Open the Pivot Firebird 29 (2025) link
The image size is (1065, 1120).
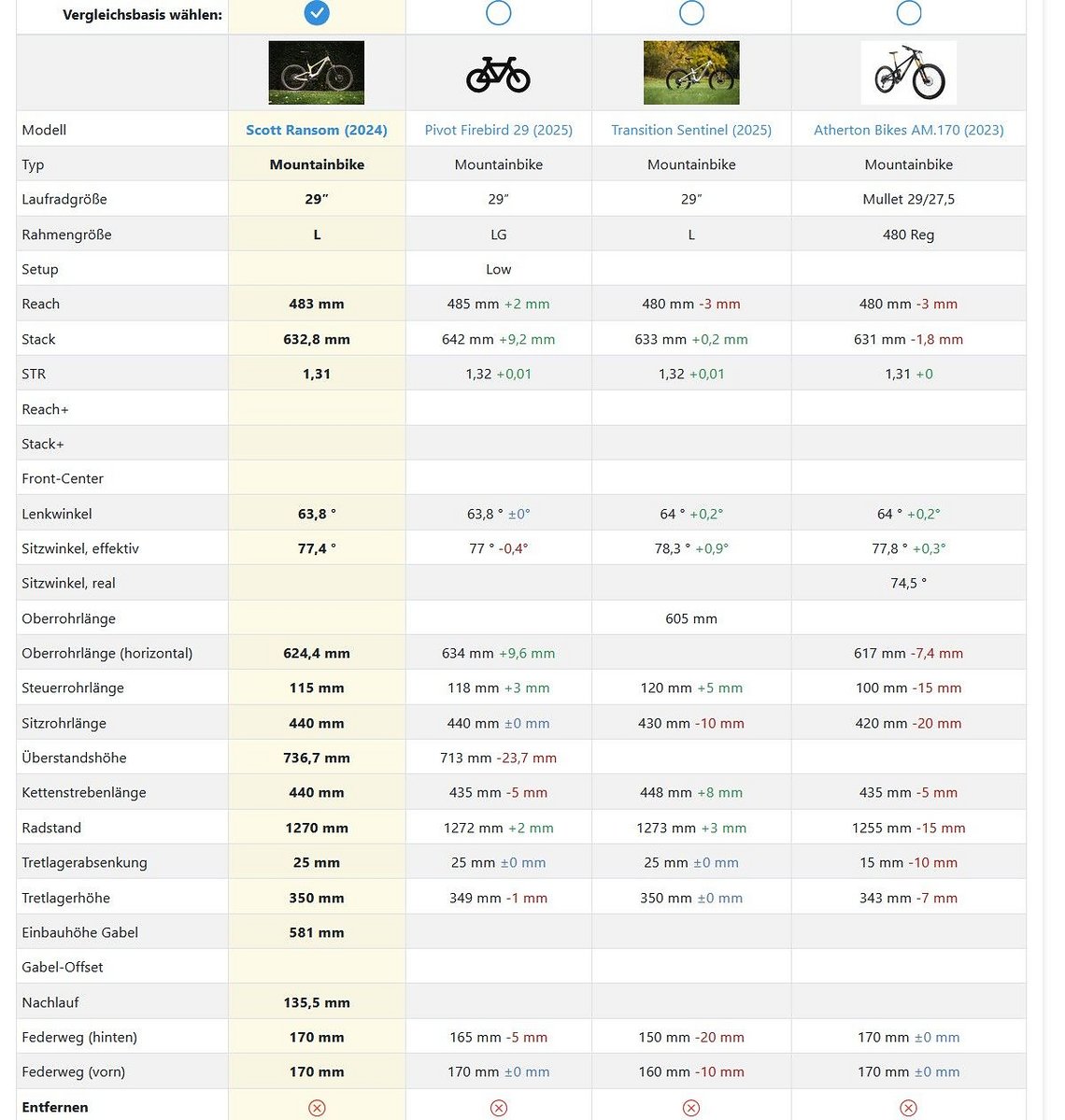(x=499, y=130)
